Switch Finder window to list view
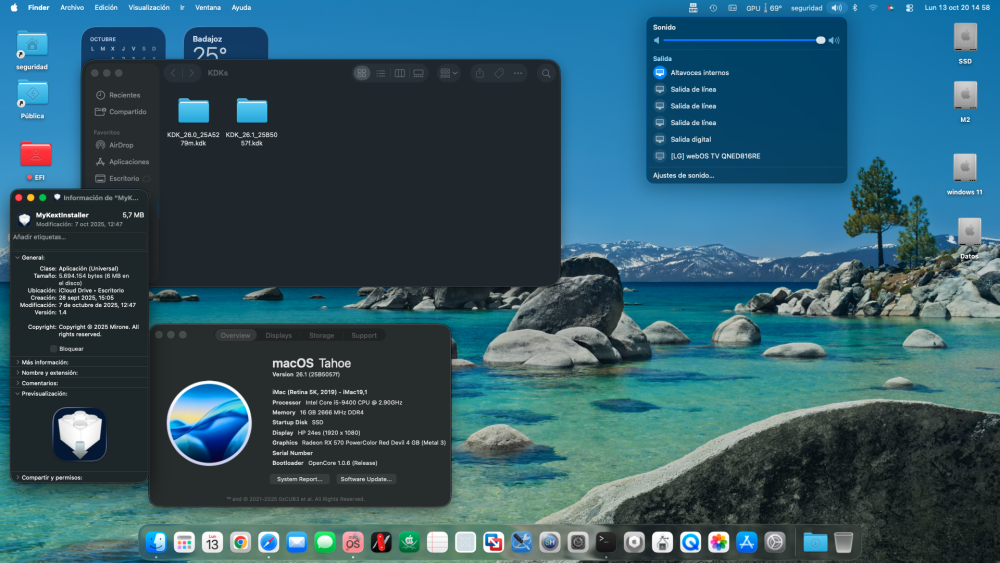This screenshot has height=563, width=1000. click(x=381, y=73)
